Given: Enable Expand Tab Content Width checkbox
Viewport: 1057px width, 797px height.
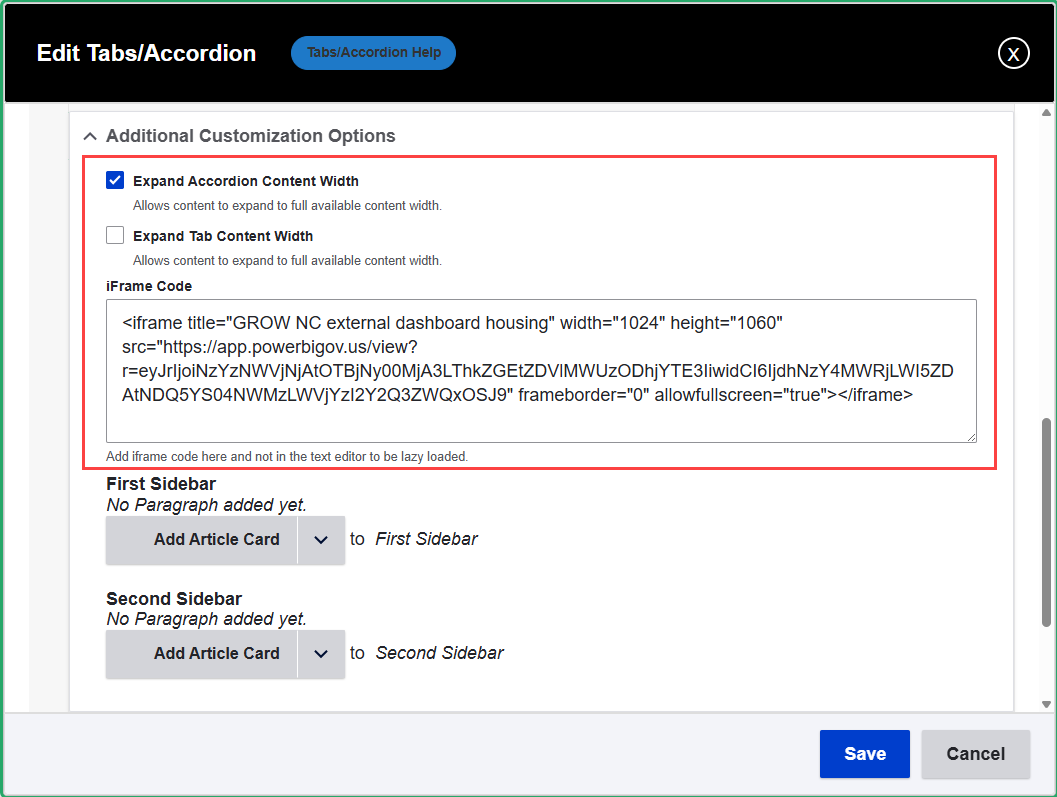Looking at the screenshot, I should (x=115, y=235).
